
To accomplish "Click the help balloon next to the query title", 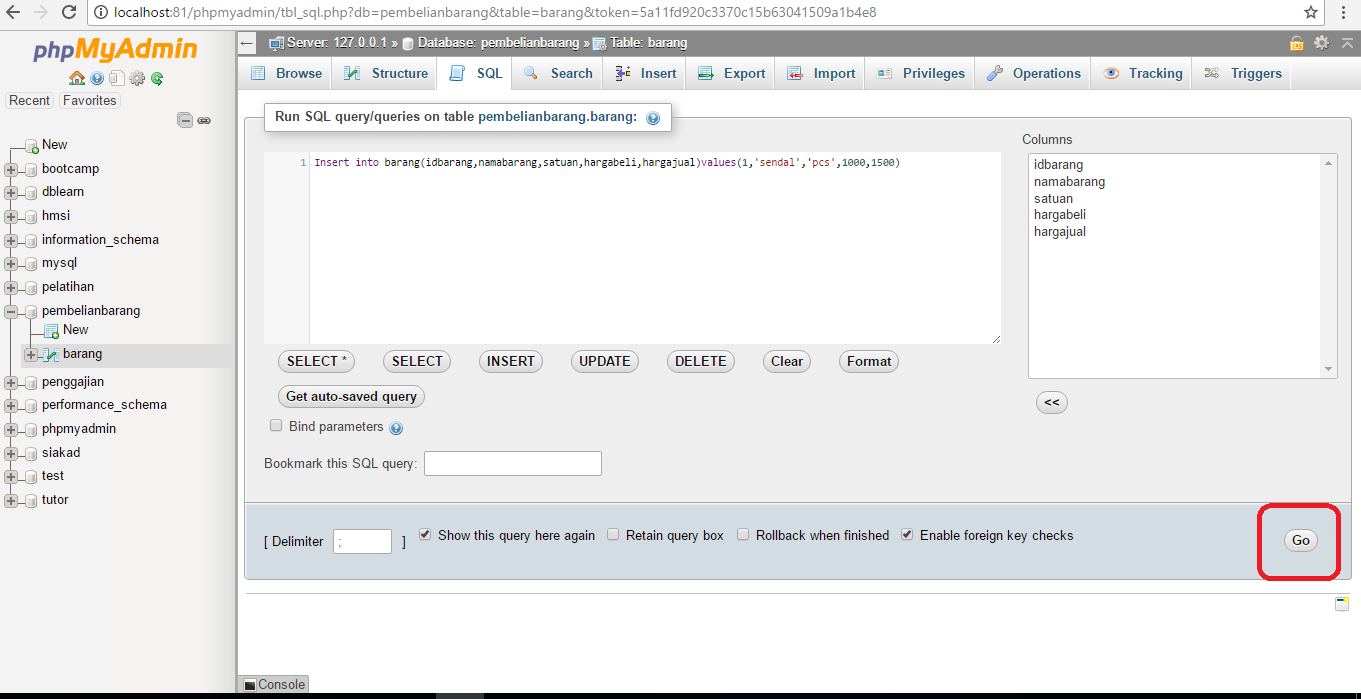I will click(x=655, y=117).
